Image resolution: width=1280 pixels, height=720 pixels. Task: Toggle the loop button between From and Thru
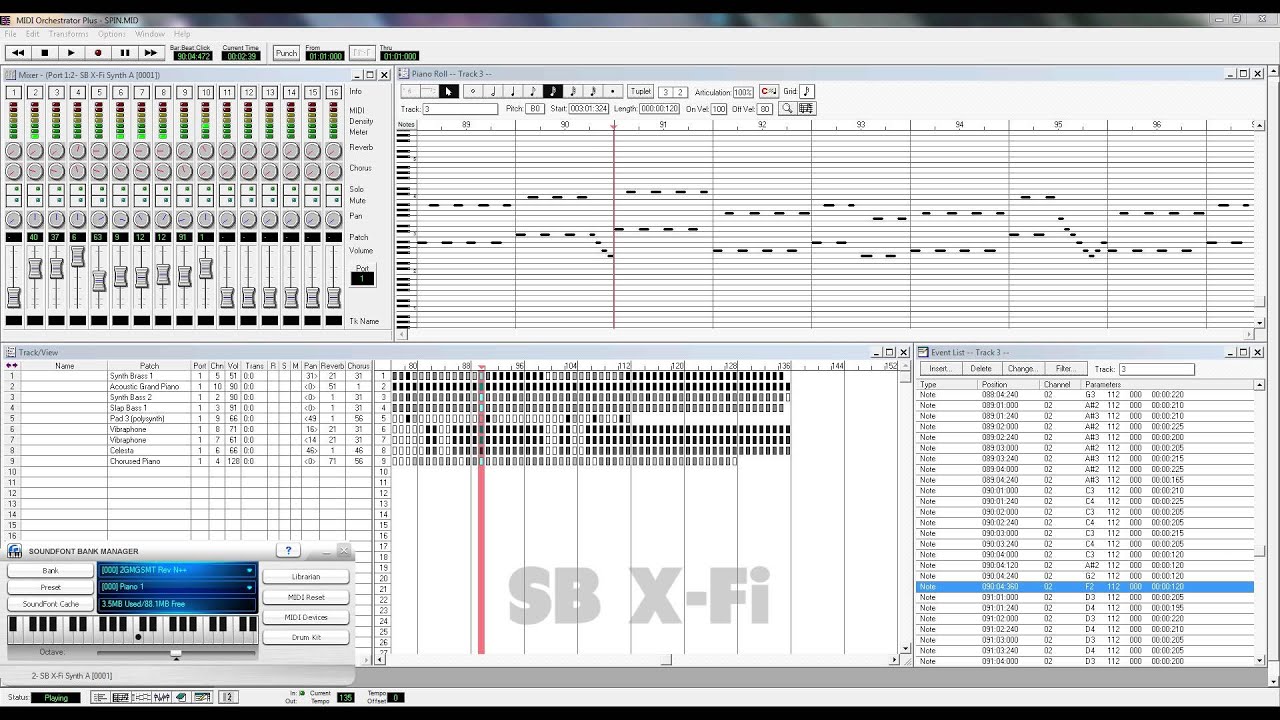[362, 53]
